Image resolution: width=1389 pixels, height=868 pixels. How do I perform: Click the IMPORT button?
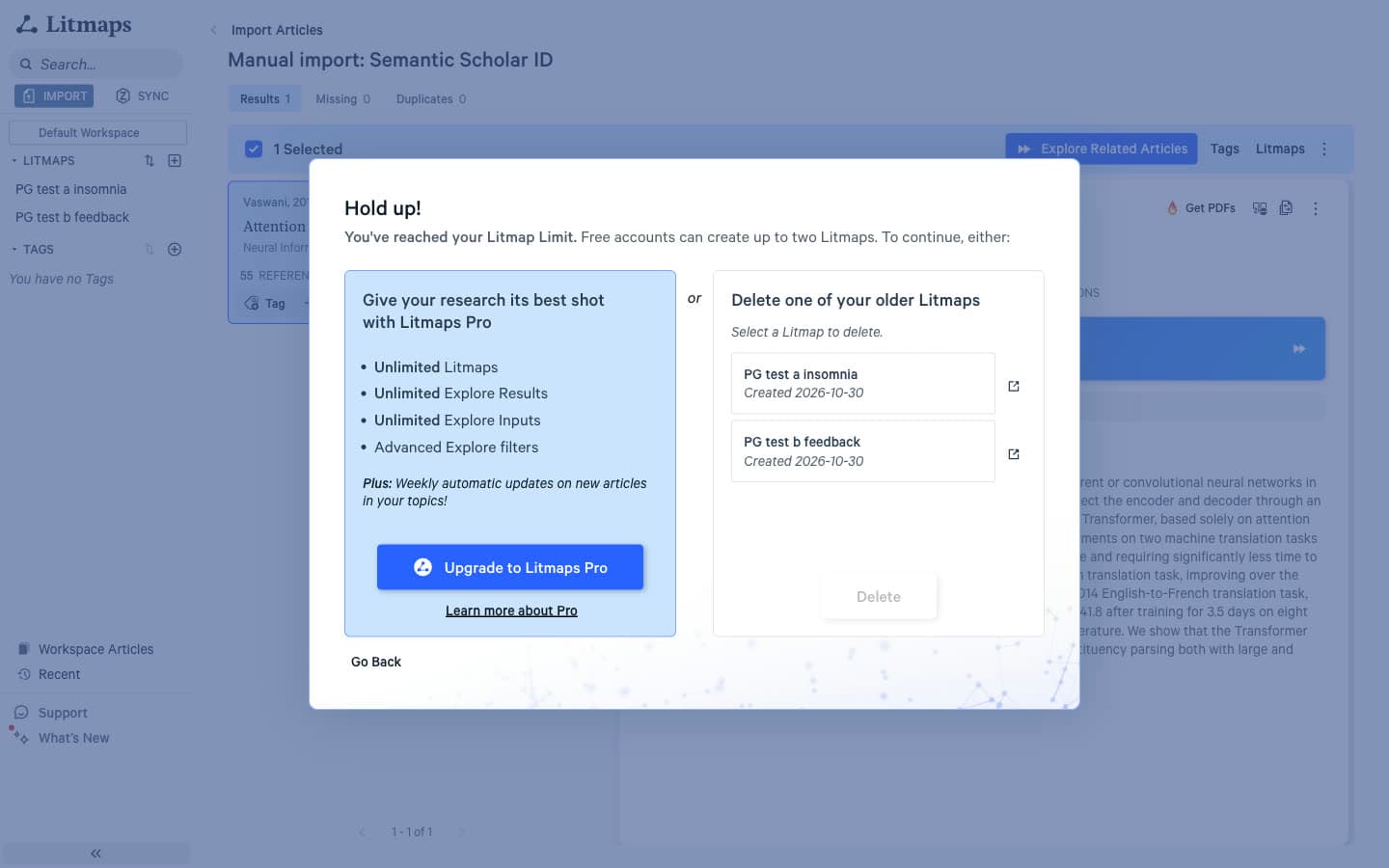pos(54,96)
